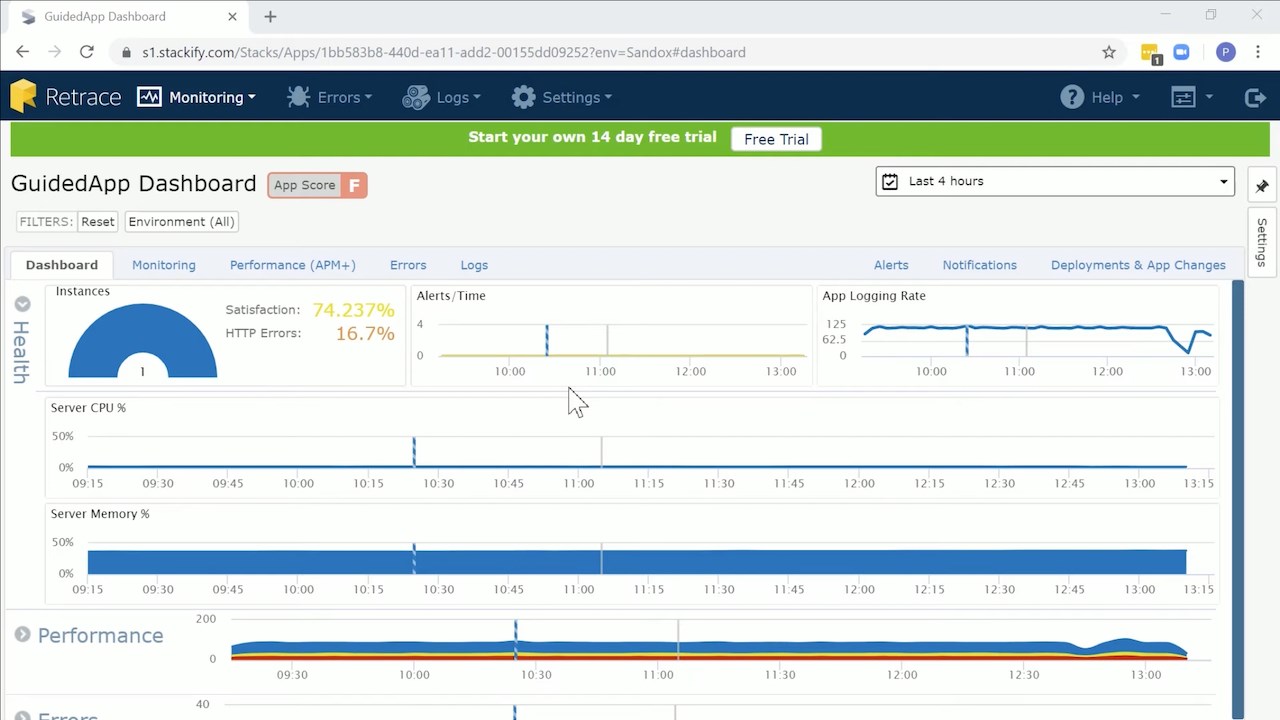1280x720 pixels.
Task: Click the dashed marker in Server CPU chart
Action: [414, 451]
